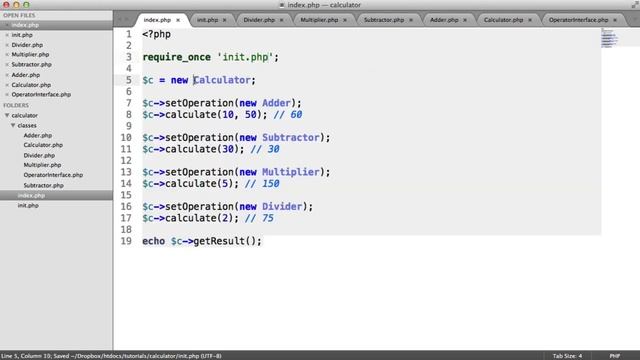Close Divider.php in Open Files list
This screenshot has width=640, height=360.
point(7,45)
